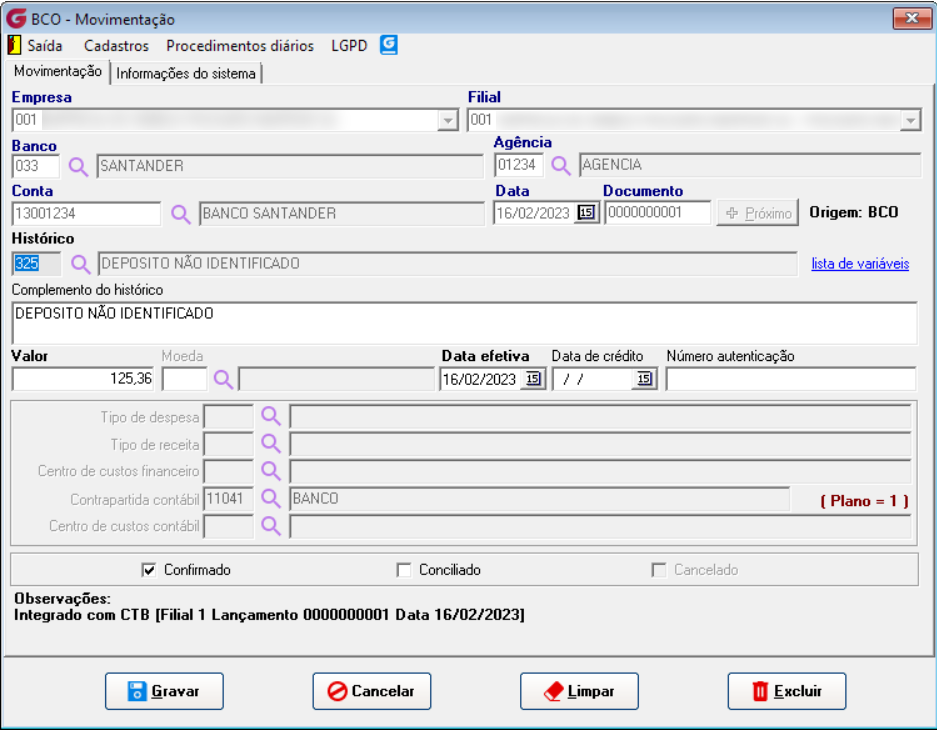Click the Saída exit door icon
This screenshot has width=937, height=730.
[14, 45]
